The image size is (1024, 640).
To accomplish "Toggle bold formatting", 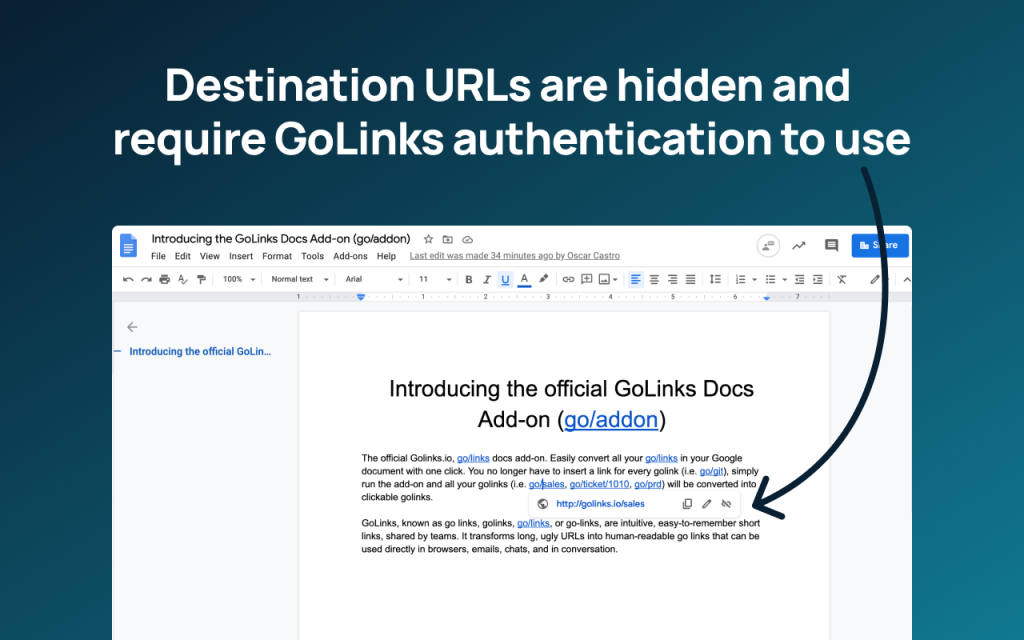I will pyautogui.click(x=468, y=280).
